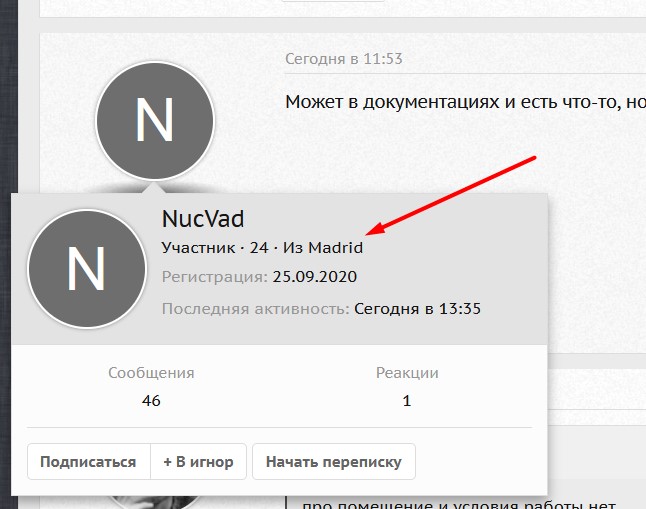Click the post text starting Может в документациях
Viewport: 646px width, 509px height.
pos(466,102)
